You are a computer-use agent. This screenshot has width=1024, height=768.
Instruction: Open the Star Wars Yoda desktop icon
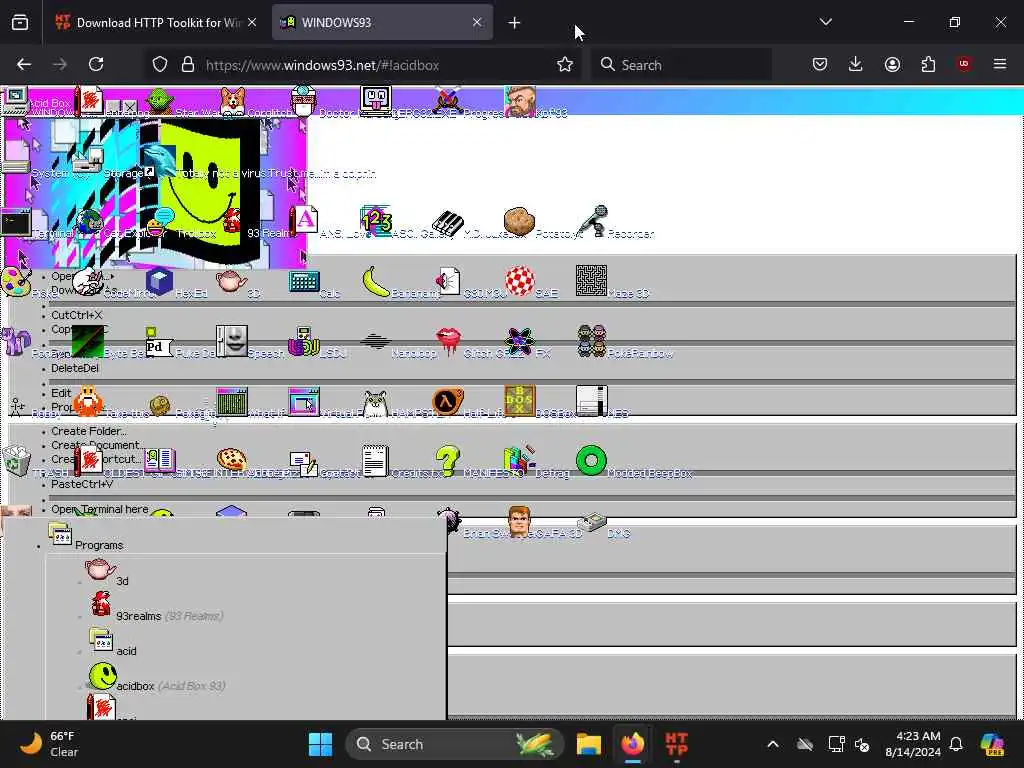click(x=160, y=101)
